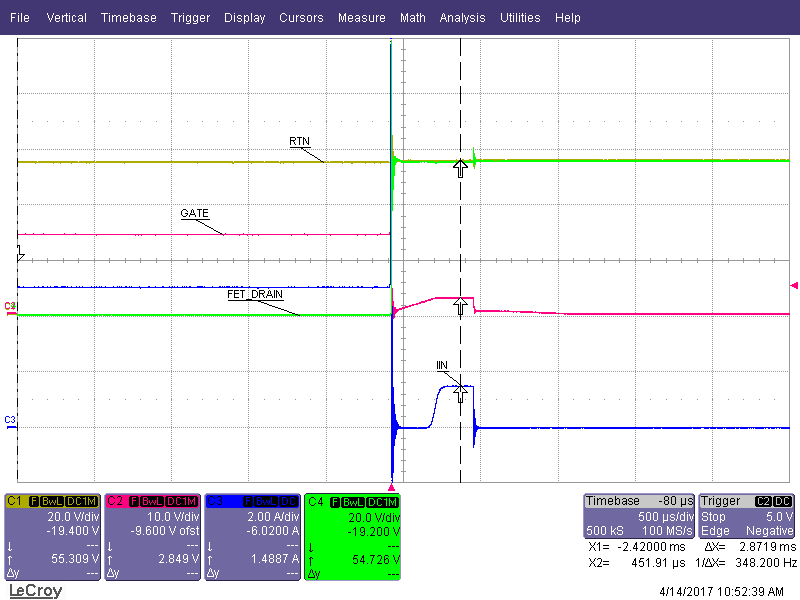
Task: Click the DC coupling badge in Trigger panel
Action: 781,501
